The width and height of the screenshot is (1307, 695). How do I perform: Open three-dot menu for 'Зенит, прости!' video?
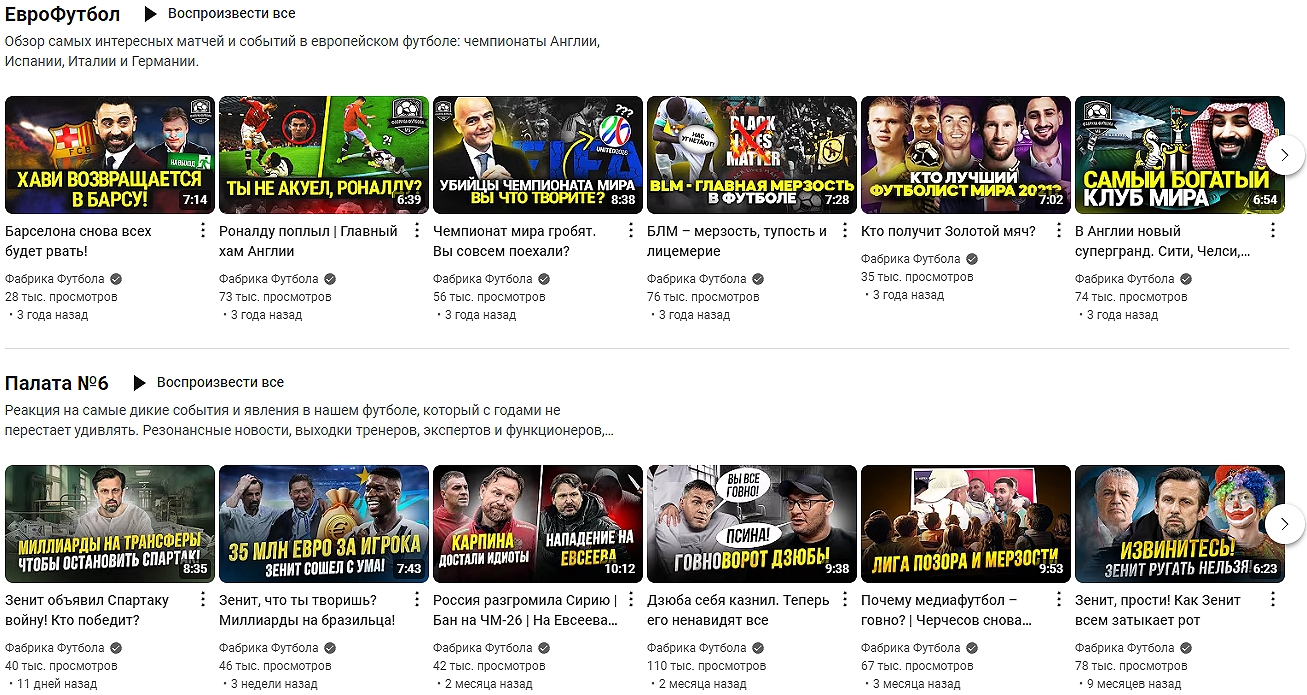click(1273, 600)
